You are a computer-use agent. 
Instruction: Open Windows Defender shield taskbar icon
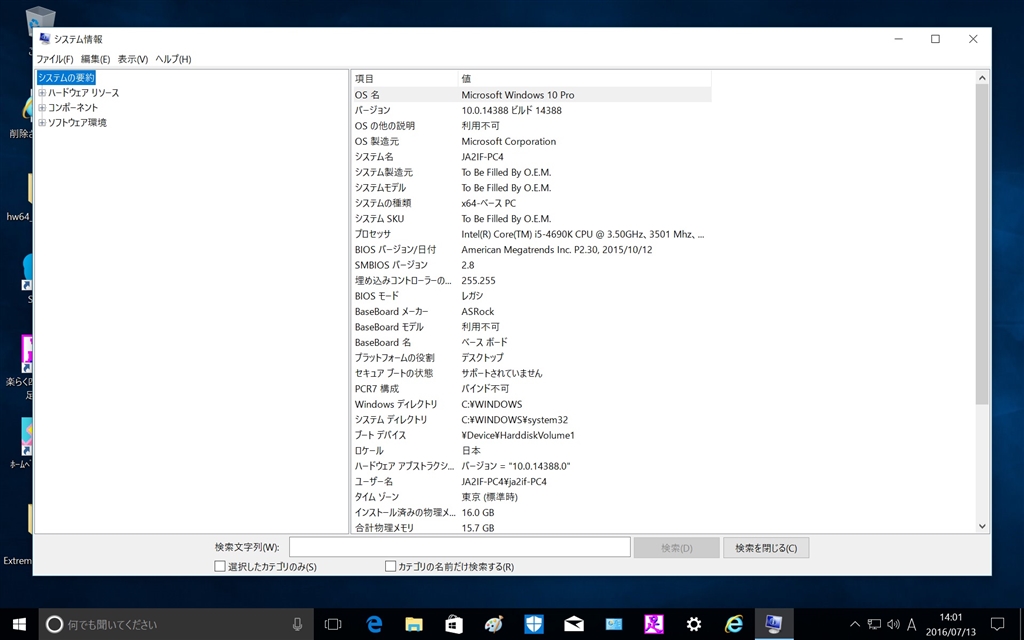click(x=534, y=624)
